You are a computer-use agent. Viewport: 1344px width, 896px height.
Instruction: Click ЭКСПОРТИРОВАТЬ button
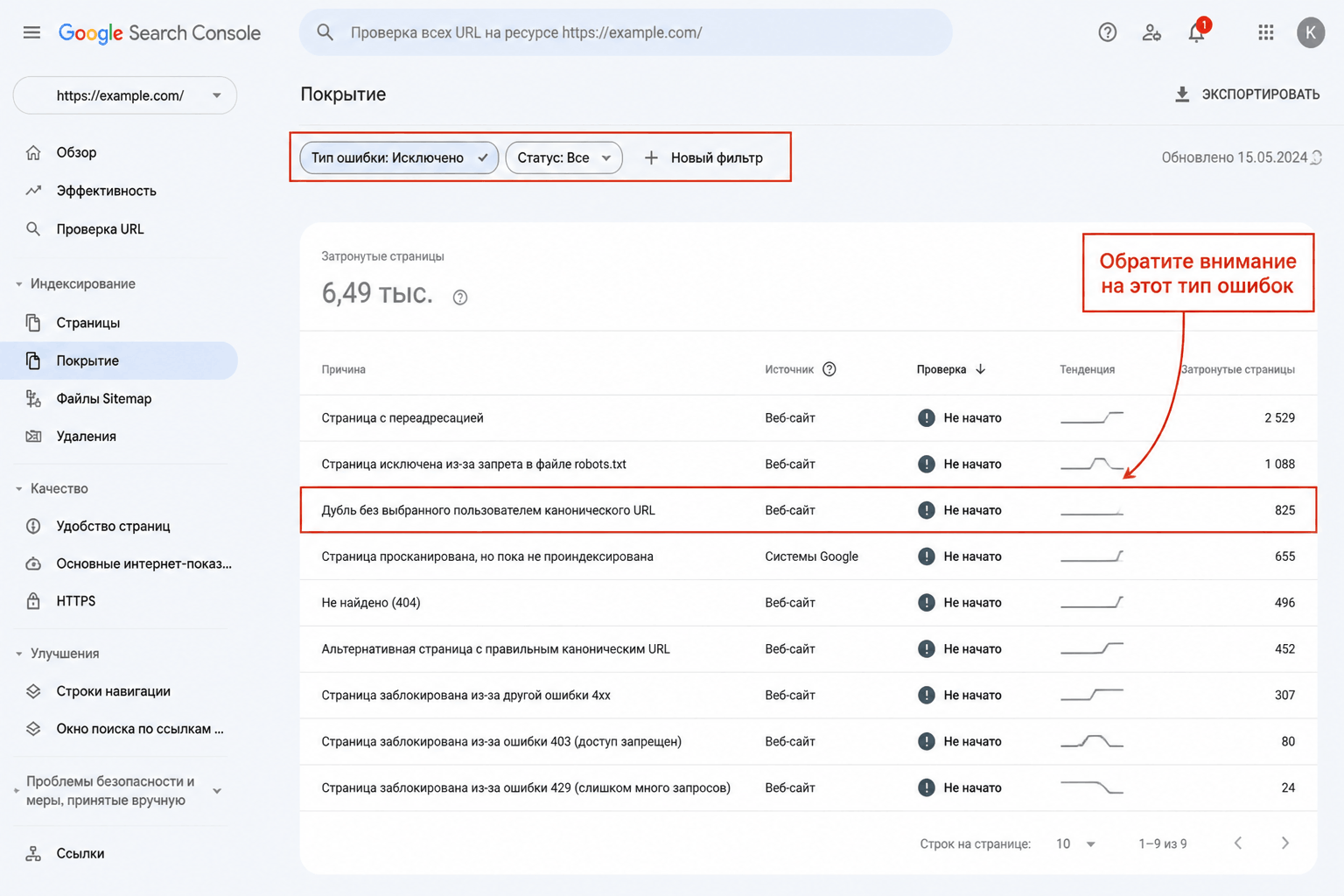(x=1247, y=94)
